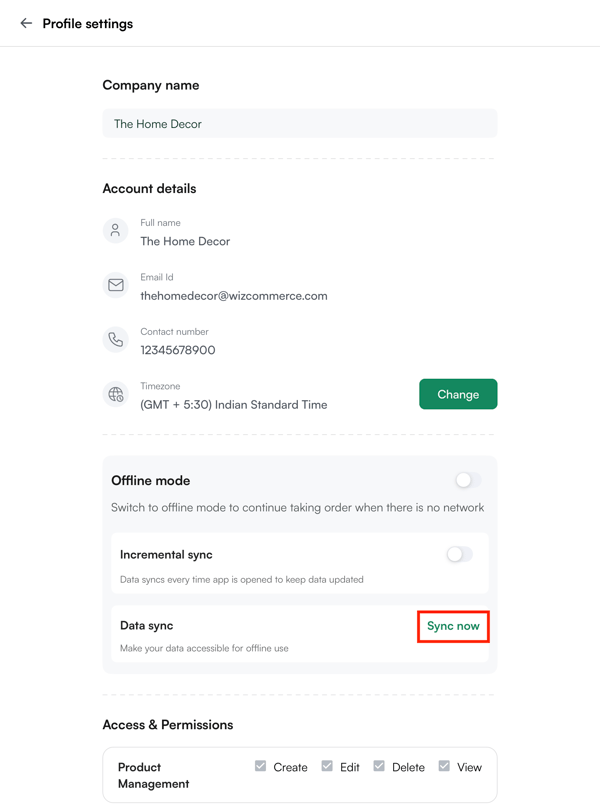Viewport: 600px width, 806px height.
Task: Click the back arrow icon
Action: (26, 23)
